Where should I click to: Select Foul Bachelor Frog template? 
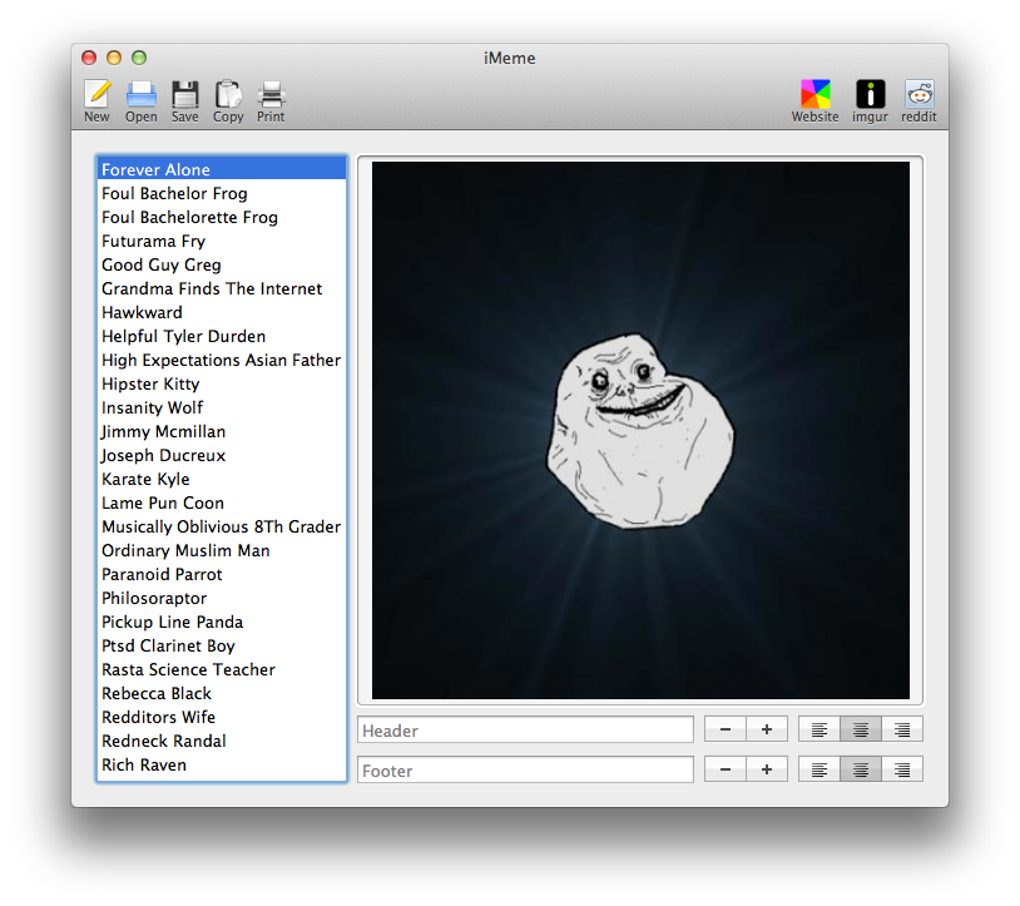[222, 193]
